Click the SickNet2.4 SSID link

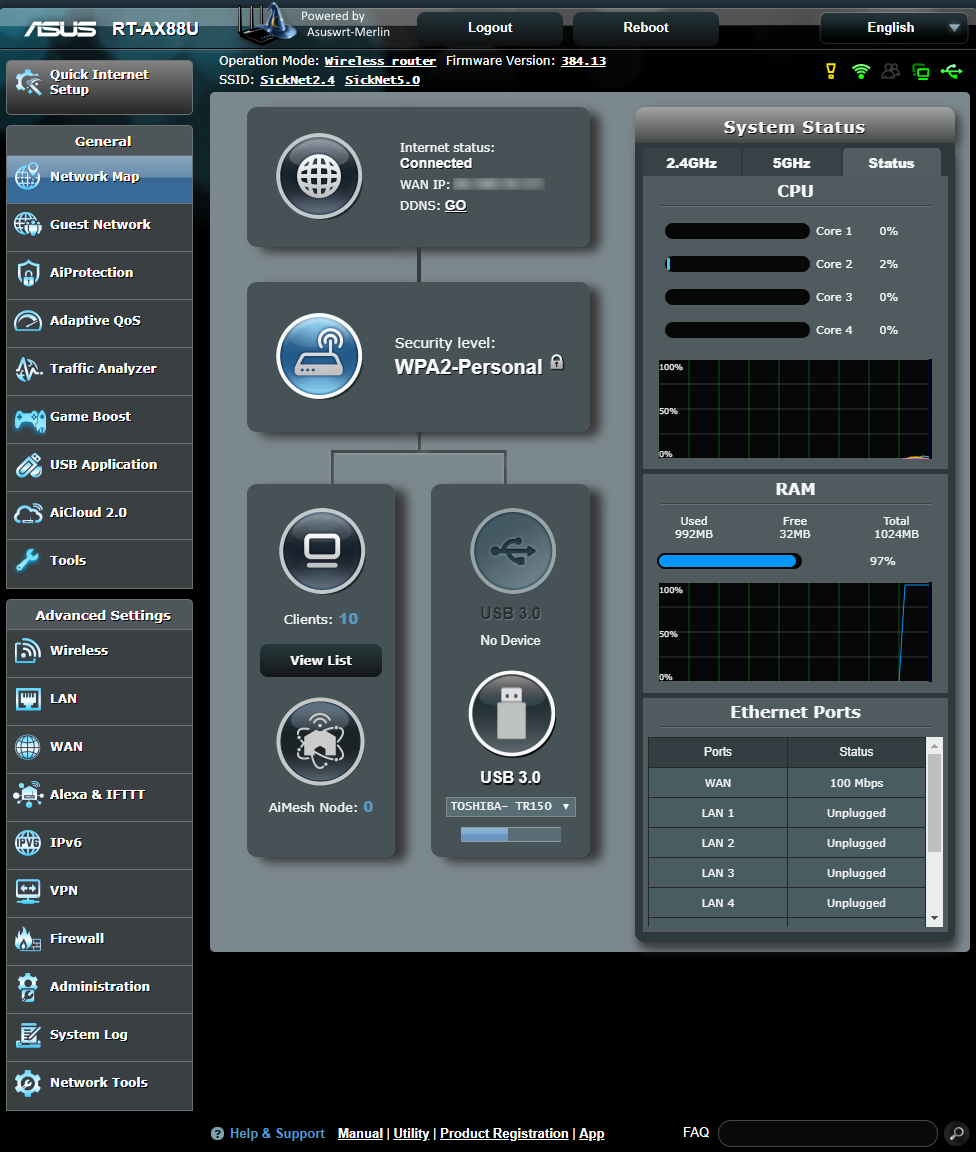coord(298,80)
